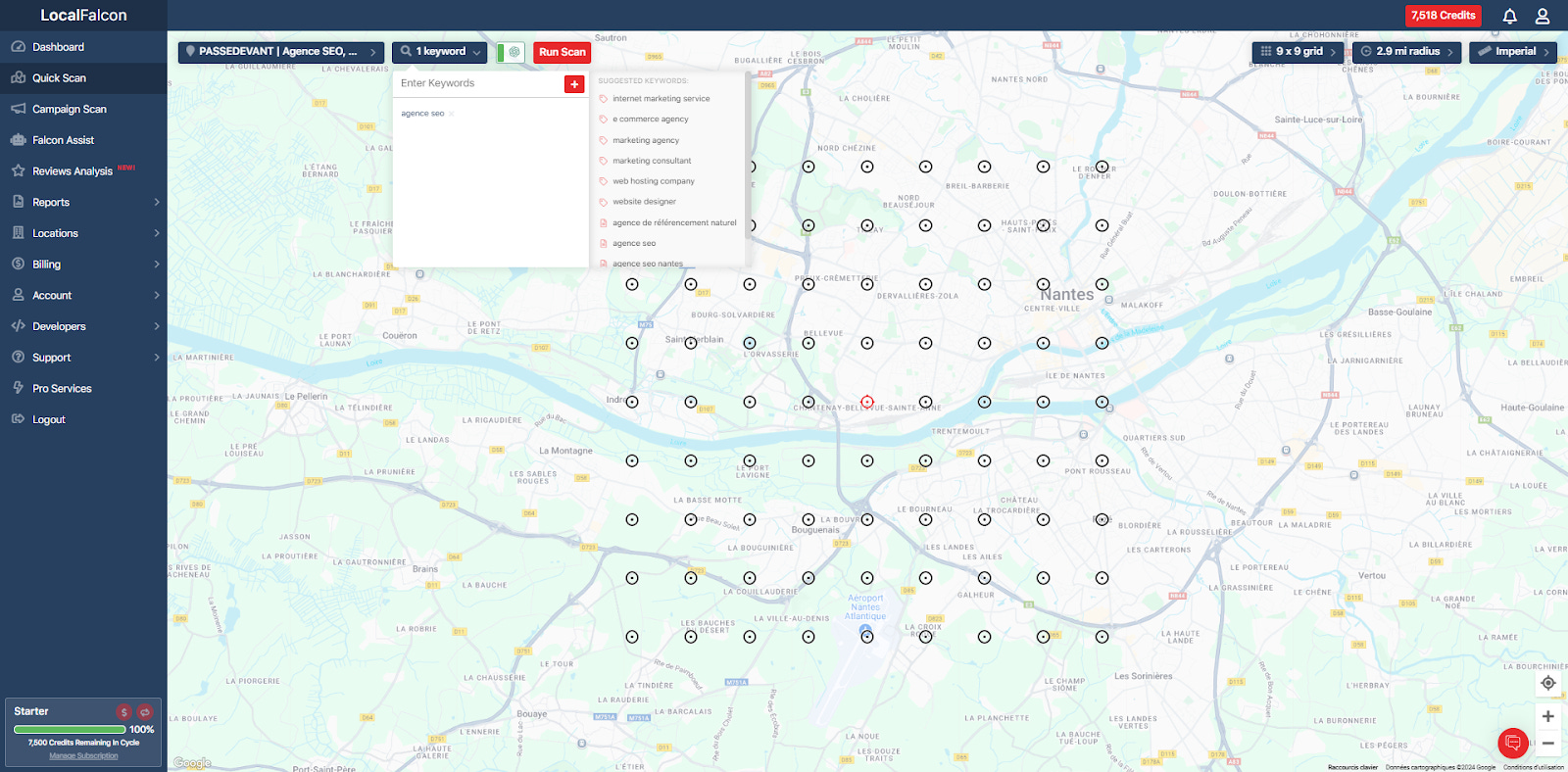Click the Dashboard gauge icon

[18, 47]
